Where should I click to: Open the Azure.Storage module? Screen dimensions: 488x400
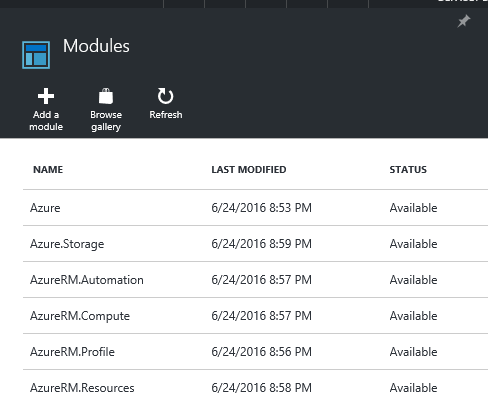pyautogui.click(x=67, y=244)
